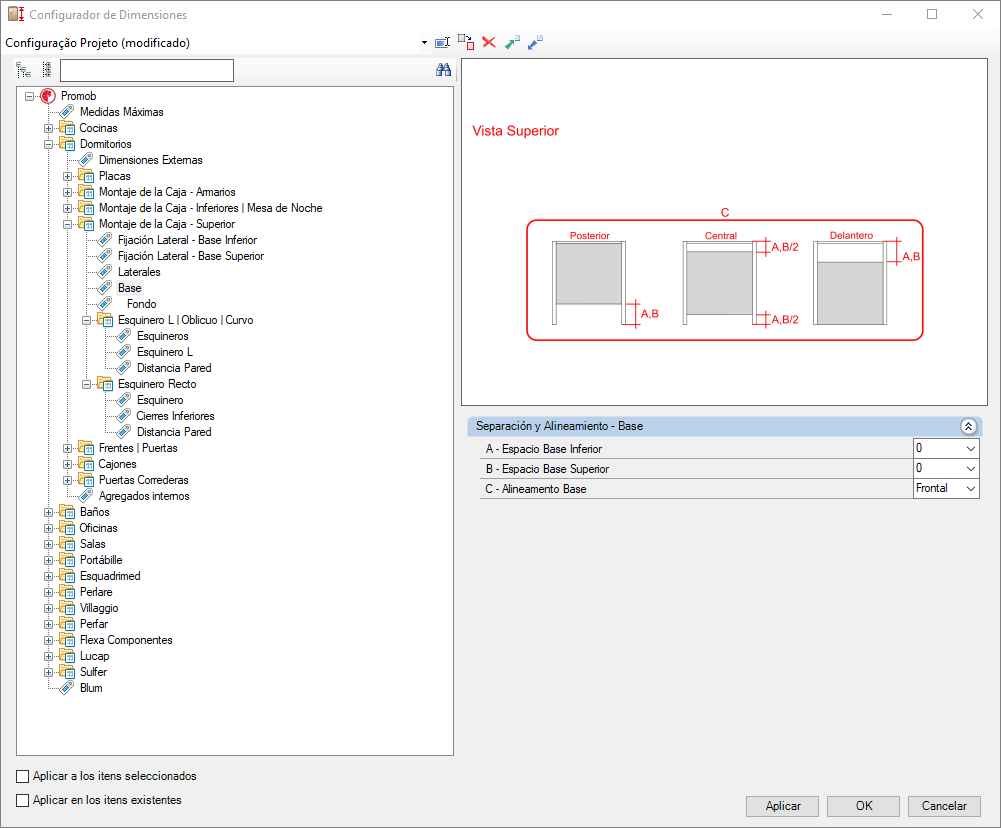The image size is (1001, 828).
Task: Open the C - Alineamento Base dropdown
Action: click(970, 488)
